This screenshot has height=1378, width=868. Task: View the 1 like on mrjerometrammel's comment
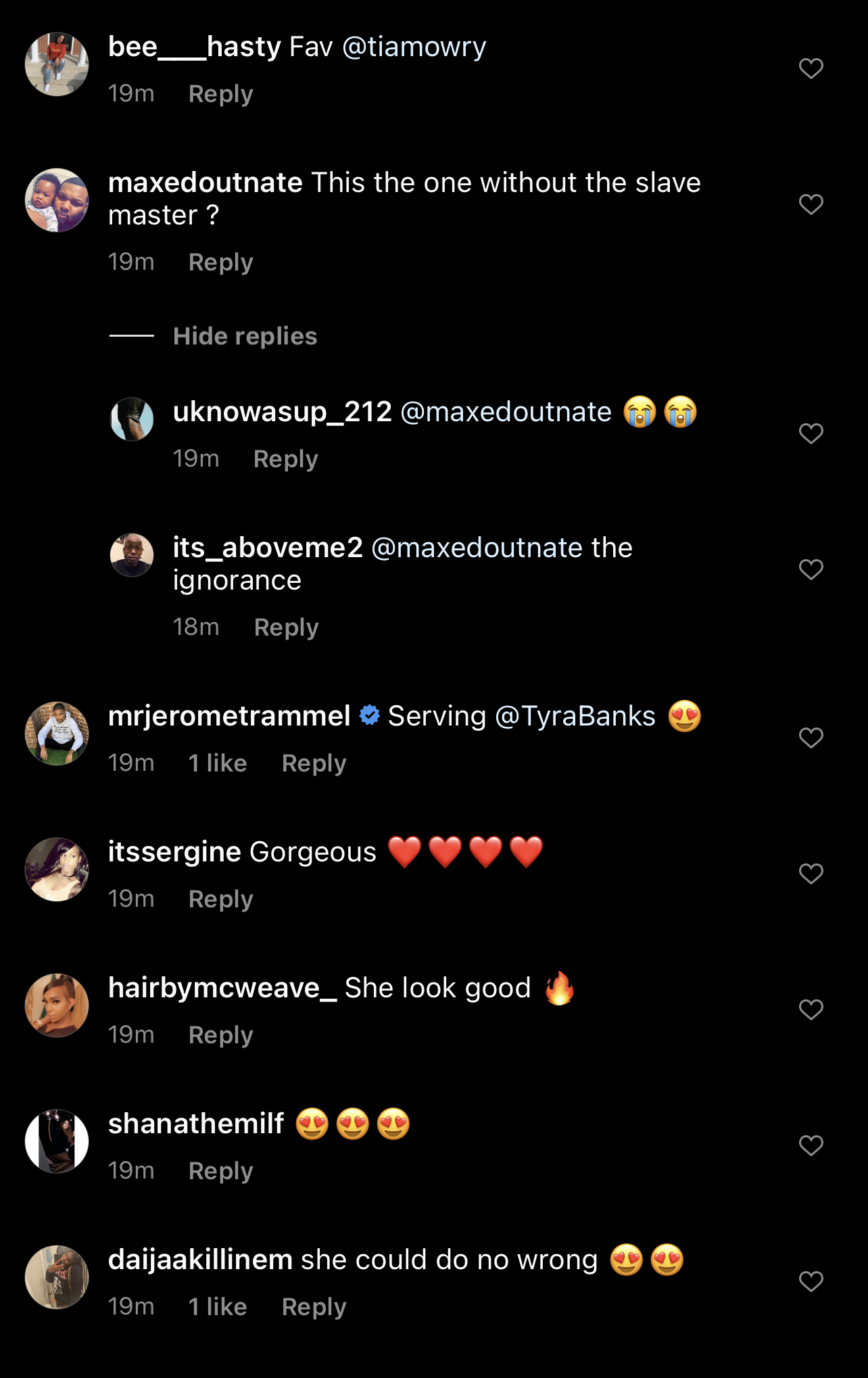(218, 763)
